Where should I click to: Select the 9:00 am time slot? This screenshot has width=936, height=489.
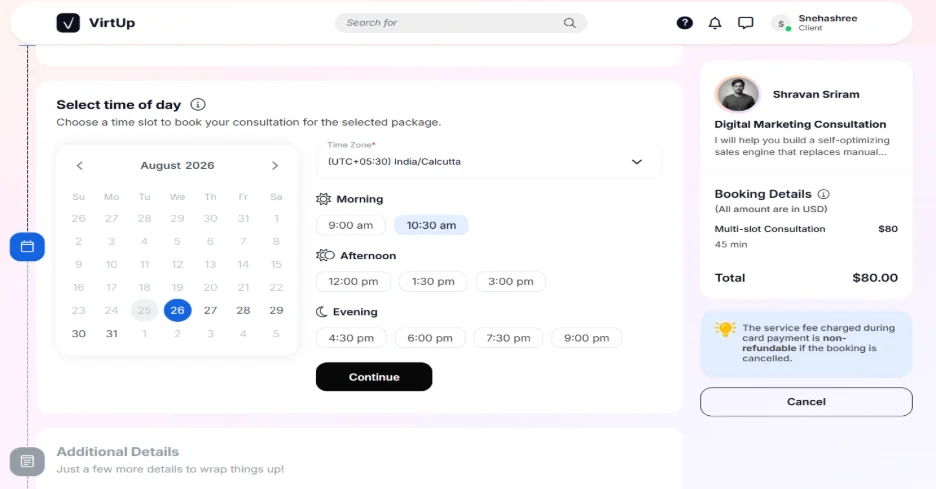tap(350, 225)
